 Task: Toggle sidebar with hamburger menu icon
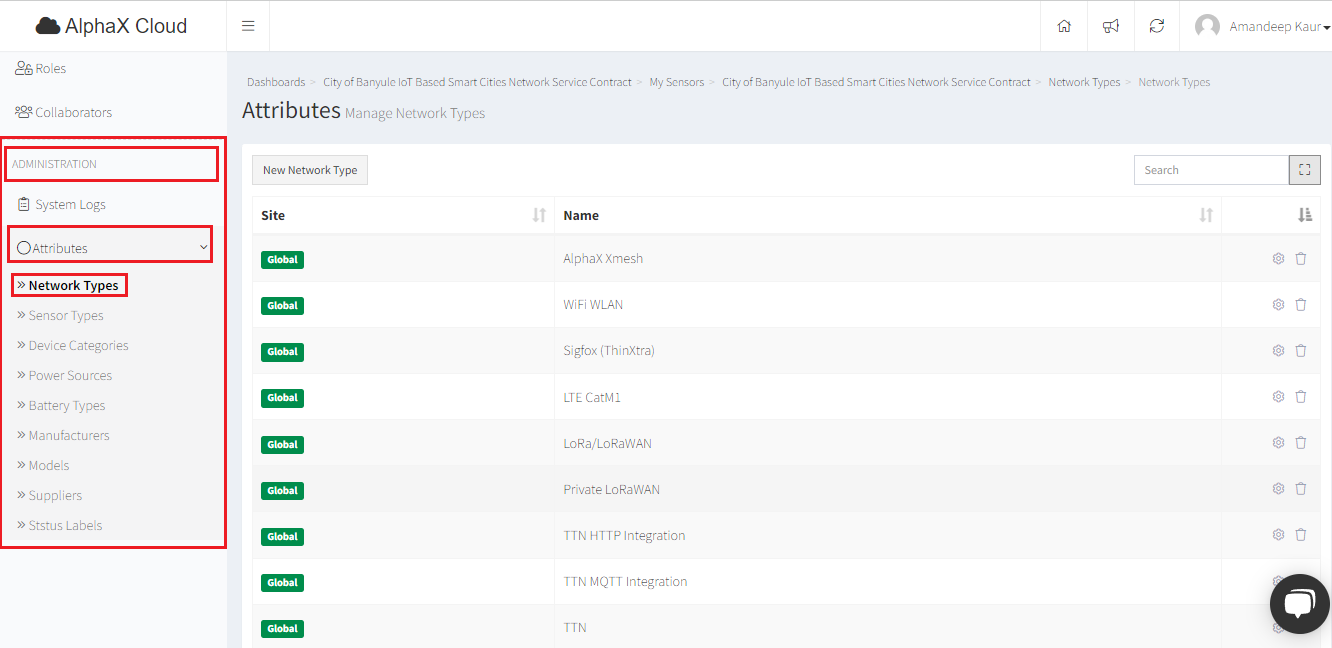click(x=248, y=26)
